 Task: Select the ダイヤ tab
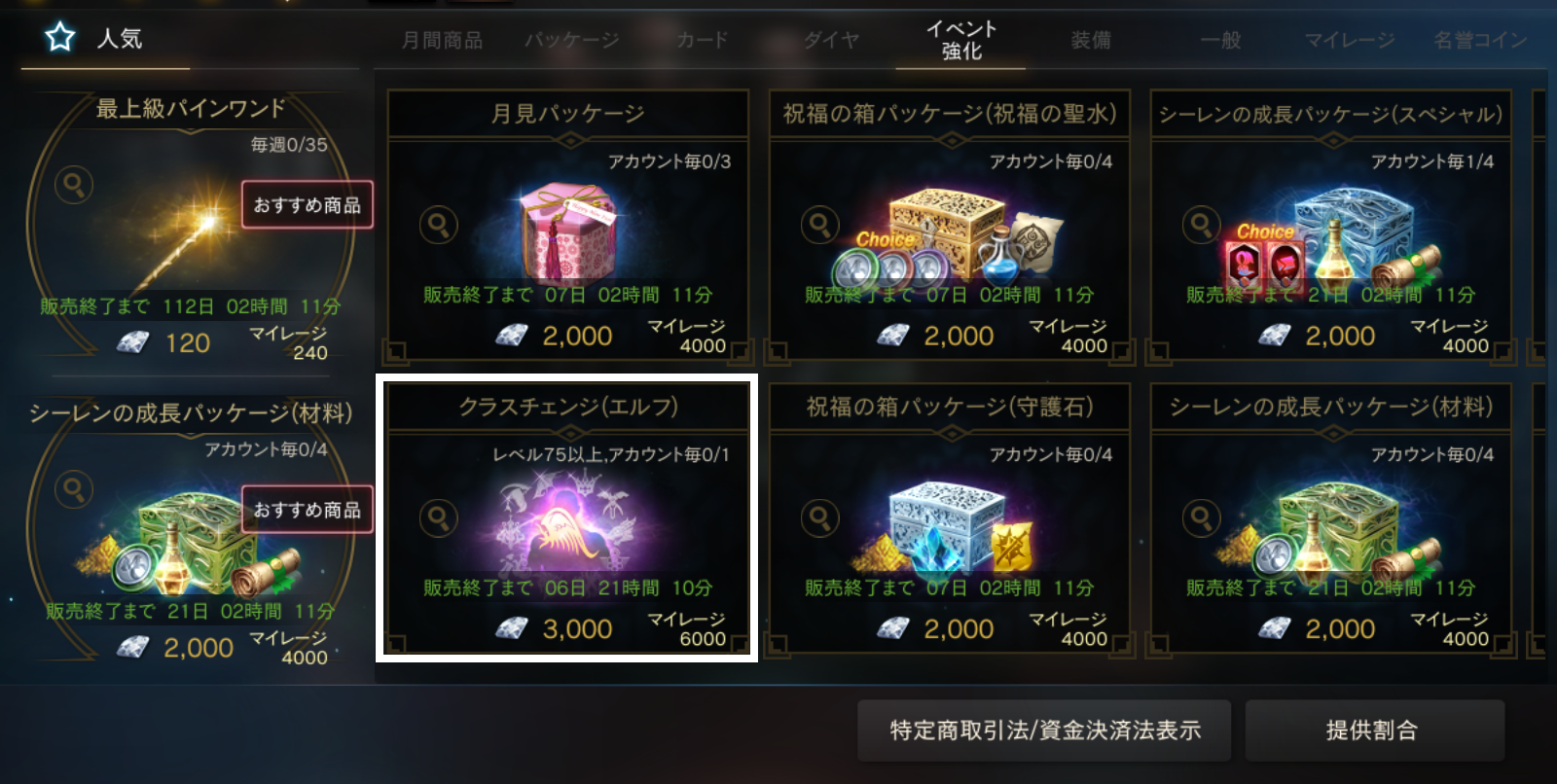point(832,40)
